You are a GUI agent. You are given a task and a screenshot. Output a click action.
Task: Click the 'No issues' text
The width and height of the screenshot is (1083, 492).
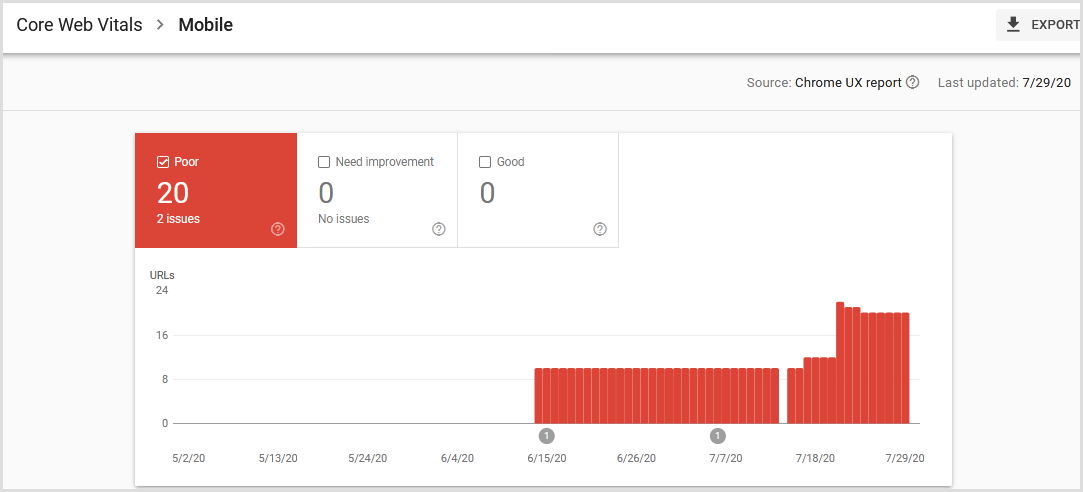click(x=343, y=219)
